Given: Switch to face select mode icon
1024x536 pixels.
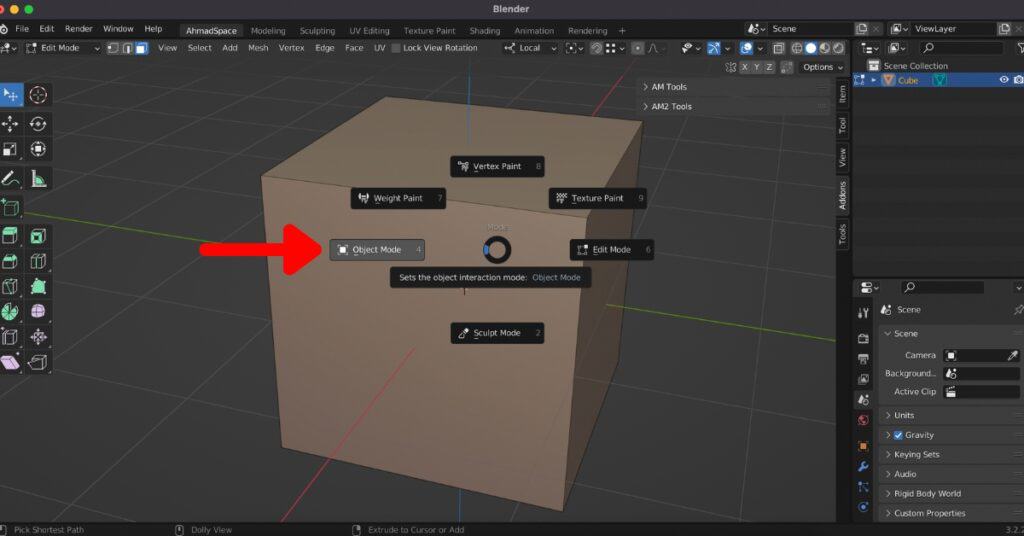Looking at the screenshot, I should click(141, 48).
